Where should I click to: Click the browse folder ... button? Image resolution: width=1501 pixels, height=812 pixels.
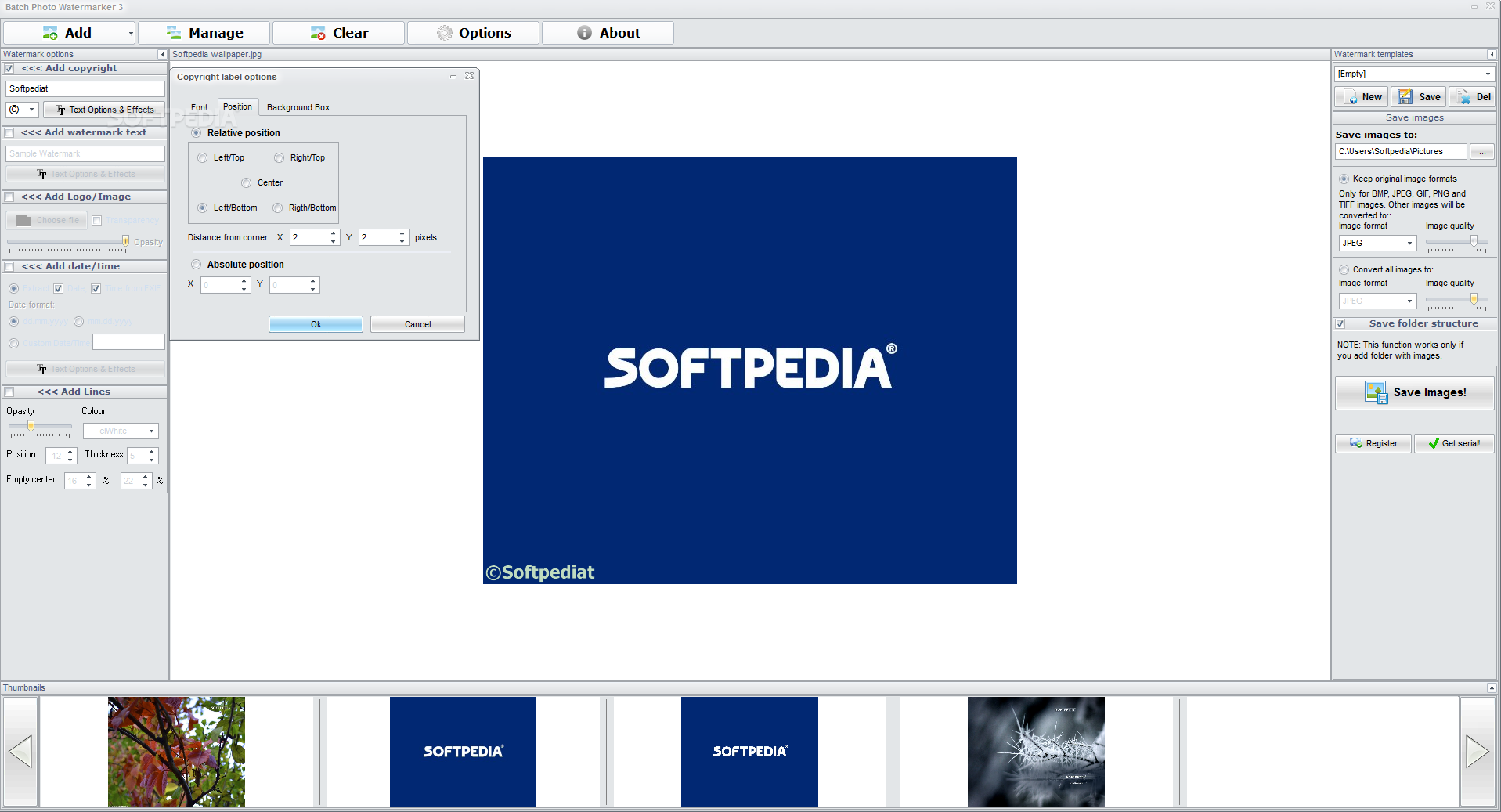click(x=1482, y=152)
